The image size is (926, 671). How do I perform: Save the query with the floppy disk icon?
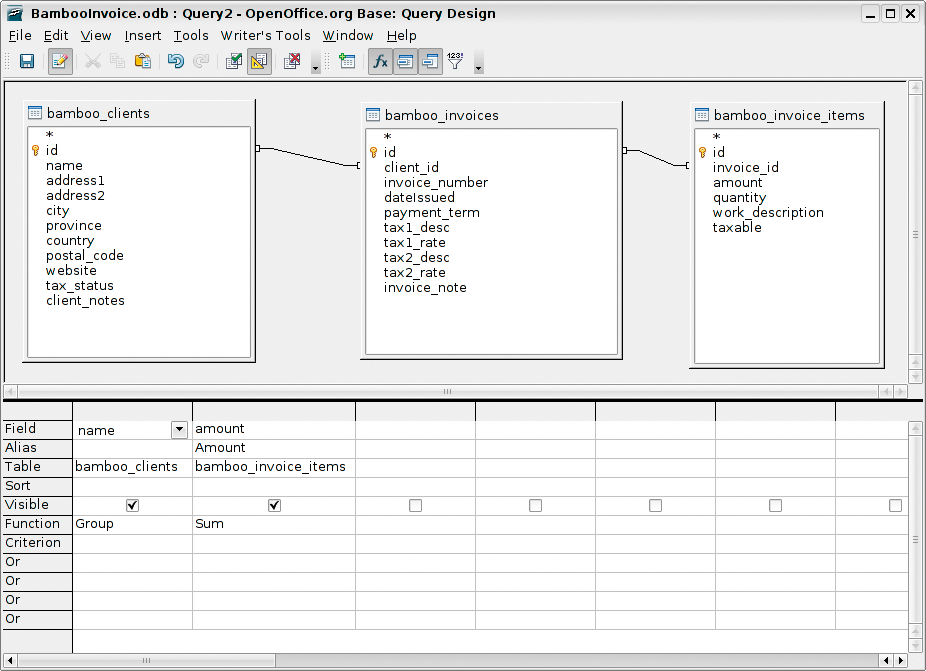(27, 61)
